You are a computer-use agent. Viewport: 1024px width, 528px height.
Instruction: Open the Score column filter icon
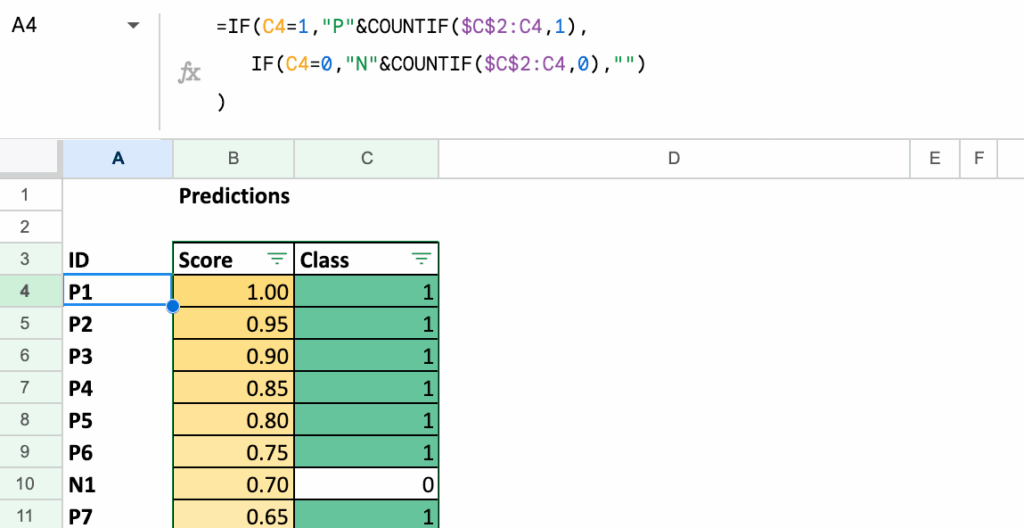click(276, 260)
